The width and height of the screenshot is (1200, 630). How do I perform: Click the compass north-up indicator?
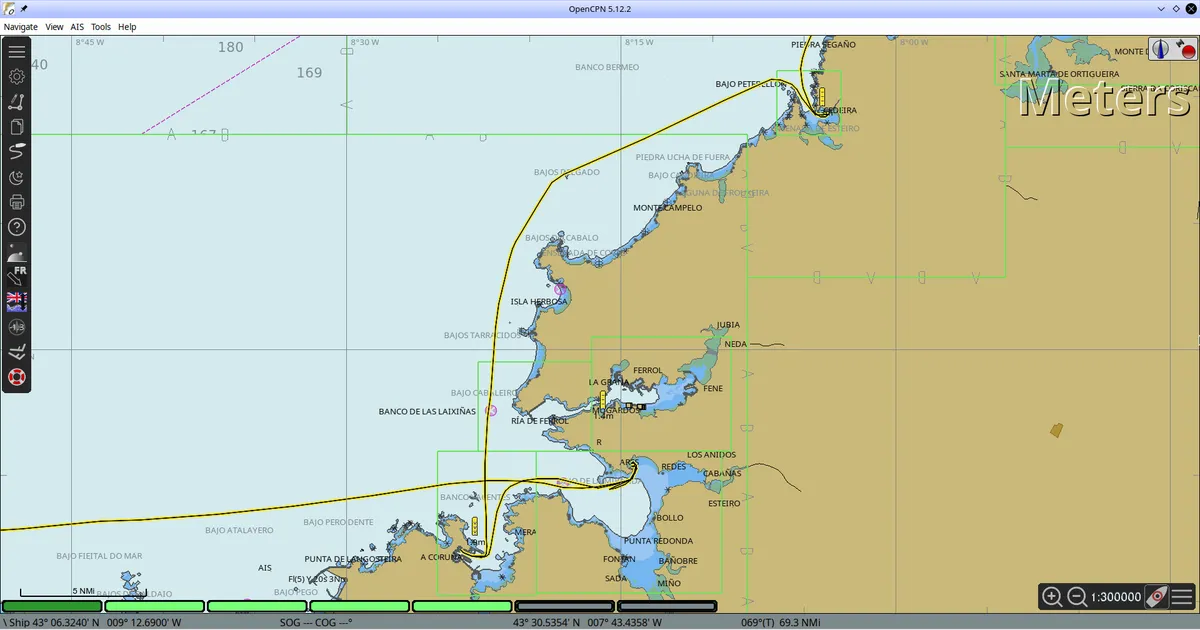click(x=1161, y=48)
